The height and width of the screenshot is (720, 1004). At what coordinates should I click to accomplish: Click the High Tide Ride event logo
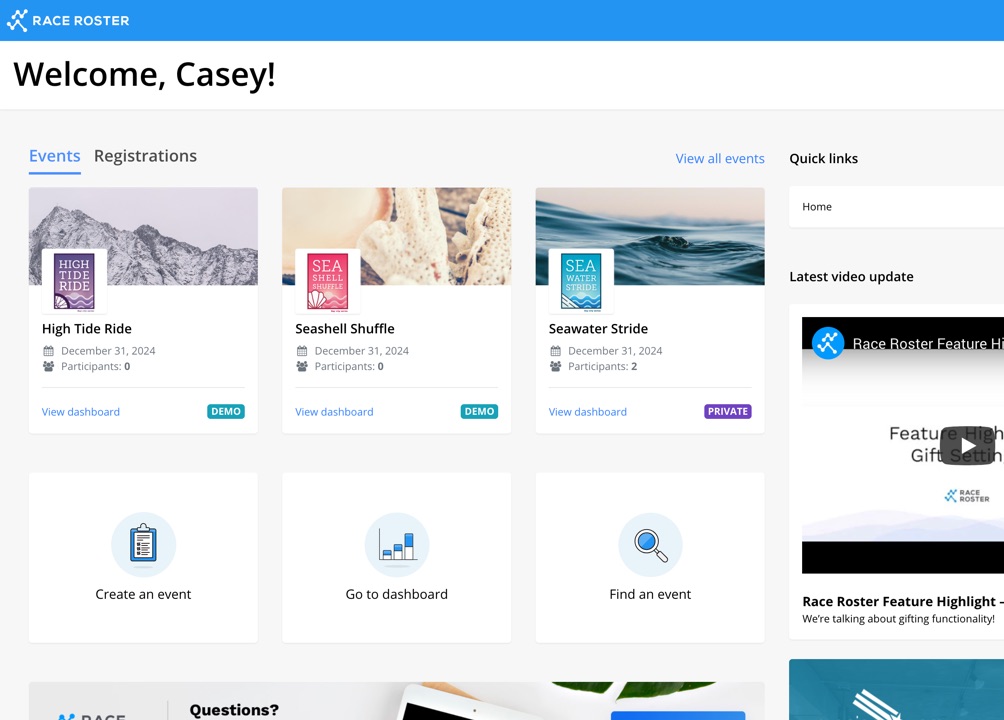point(74,282)
